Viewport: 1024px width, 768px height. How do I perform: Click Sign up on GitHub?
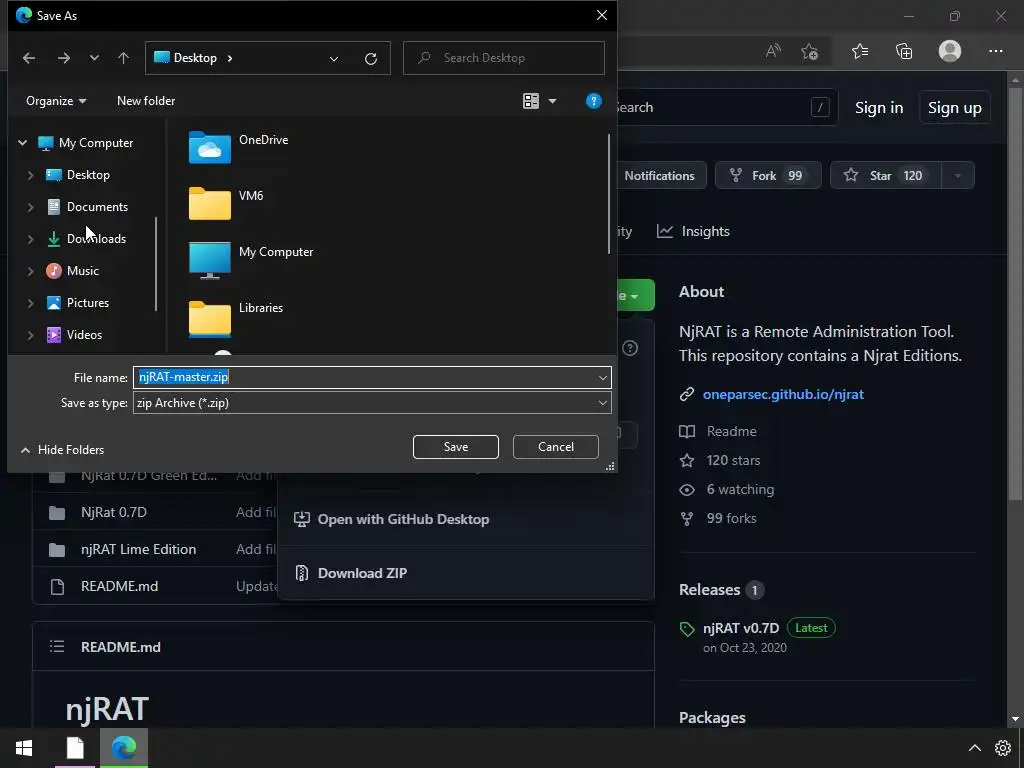point(955,108)
